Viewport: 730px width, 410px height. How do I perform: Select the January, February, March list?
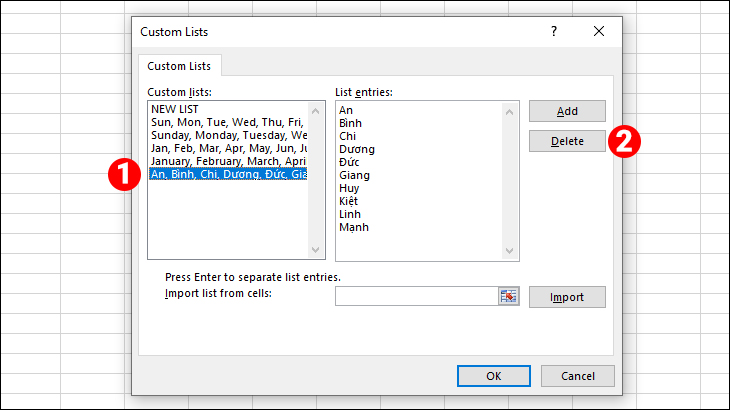(x=228, y=161)
